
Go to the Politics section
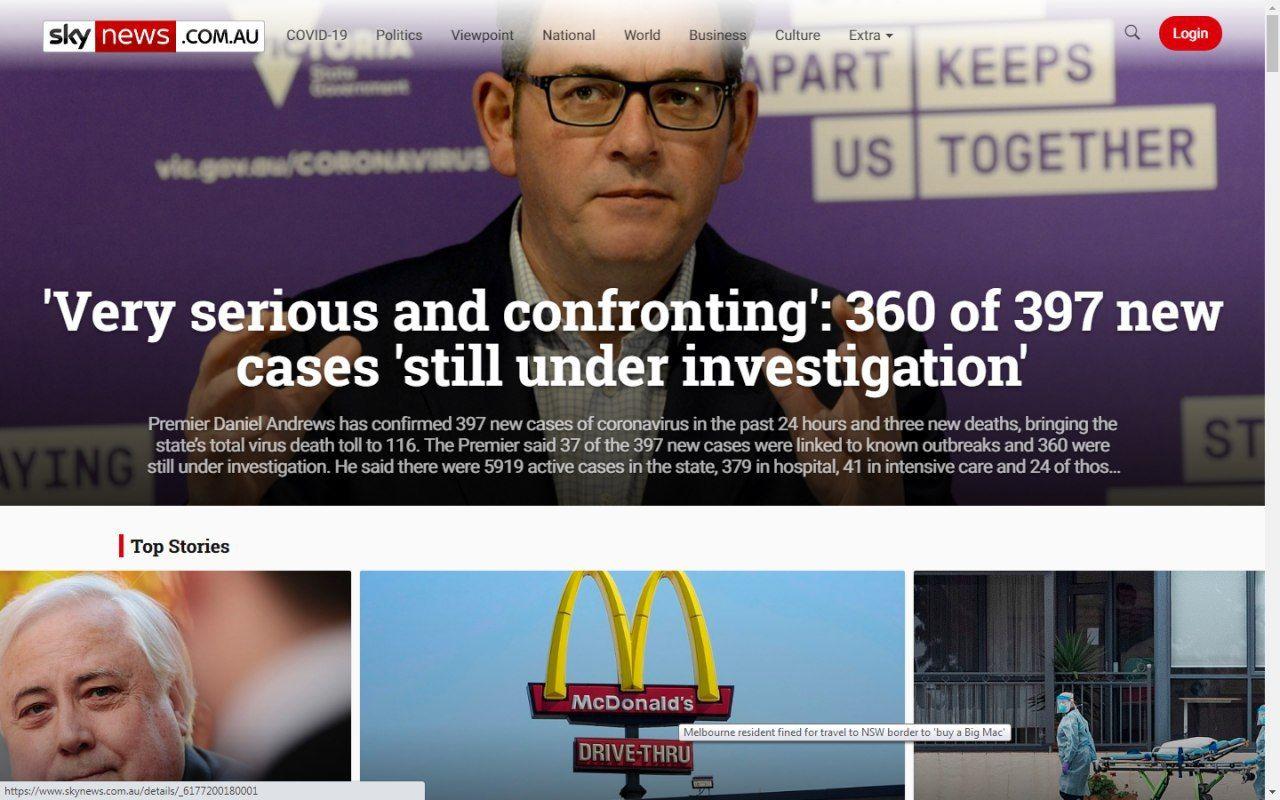[399, 35]
